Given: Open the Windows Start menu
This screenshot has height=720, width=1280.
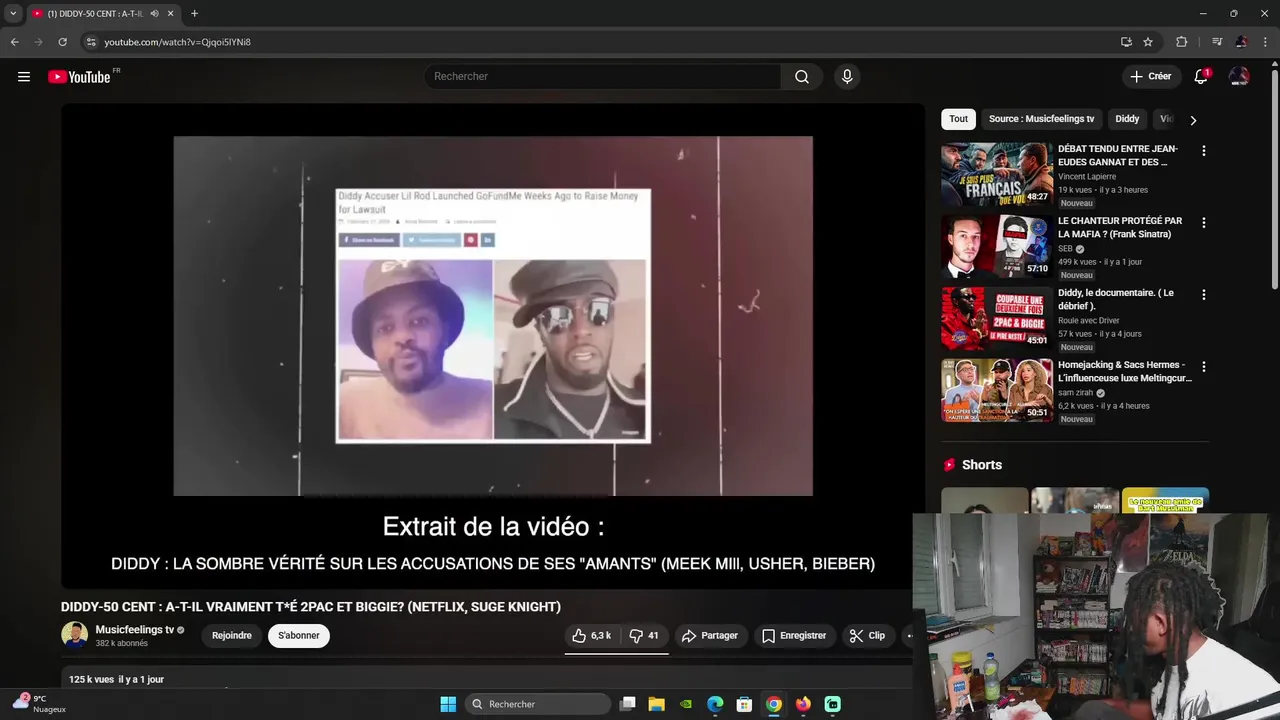Looking at the screenshot, I should click(x=448, y=704).
